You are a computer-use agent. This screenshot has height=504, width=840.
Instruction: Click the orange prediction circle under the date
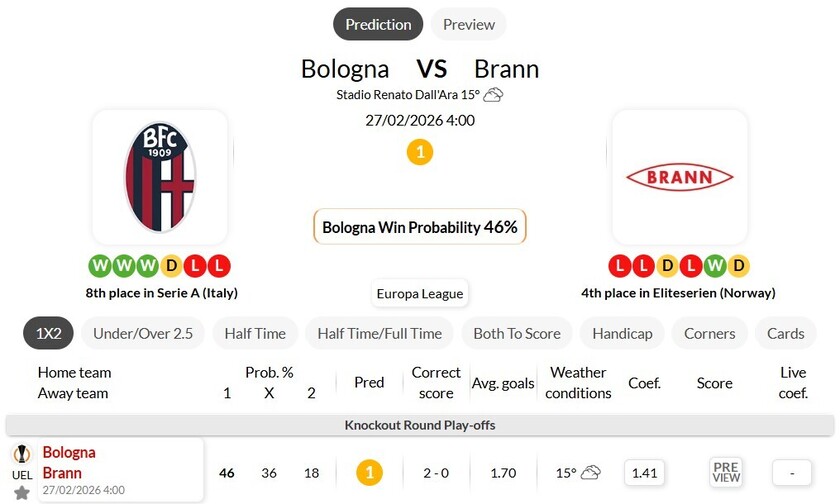coord(420,153)
